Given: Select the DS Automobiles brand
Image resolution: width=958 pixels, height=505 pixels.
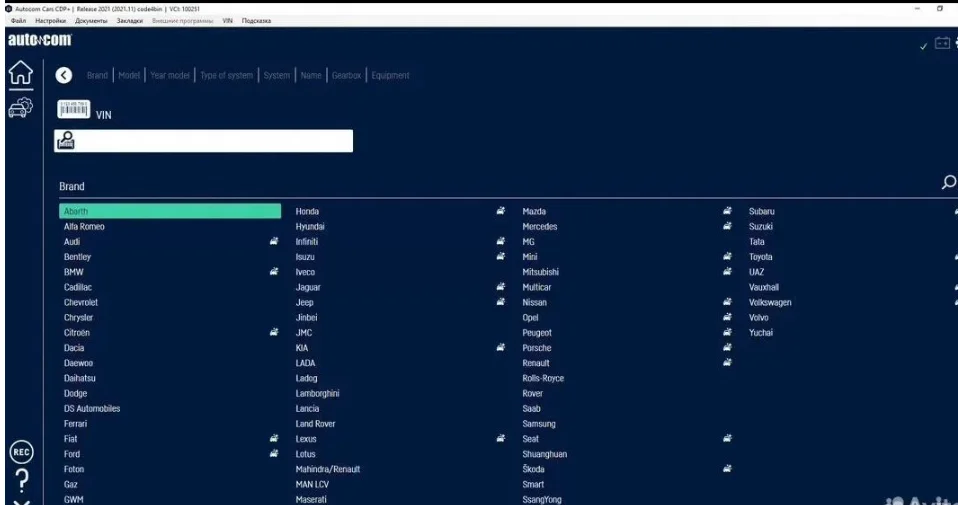Looking at the screenshot, I should [92, 409].
